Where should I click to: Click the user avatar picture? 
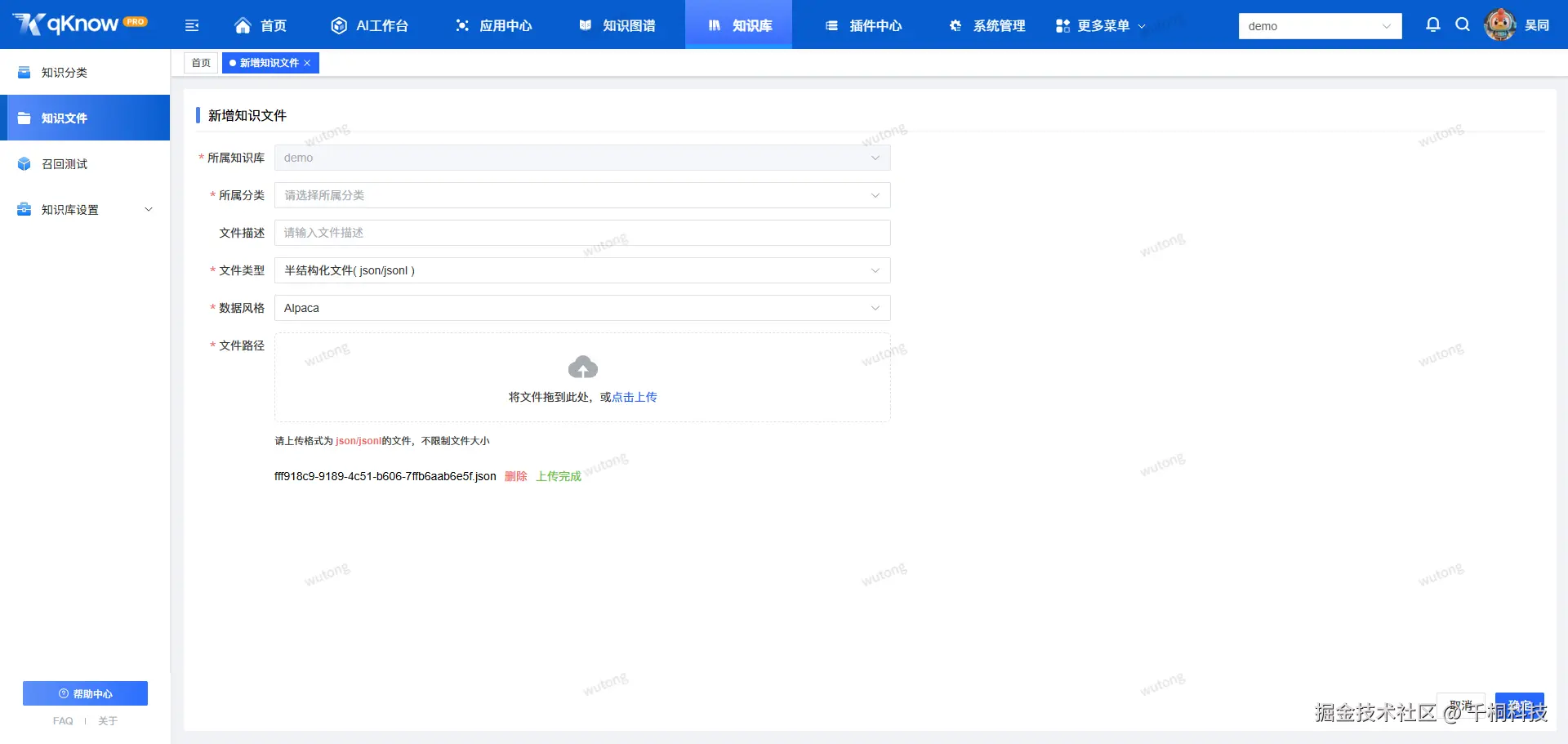[x=1499, y=25]
